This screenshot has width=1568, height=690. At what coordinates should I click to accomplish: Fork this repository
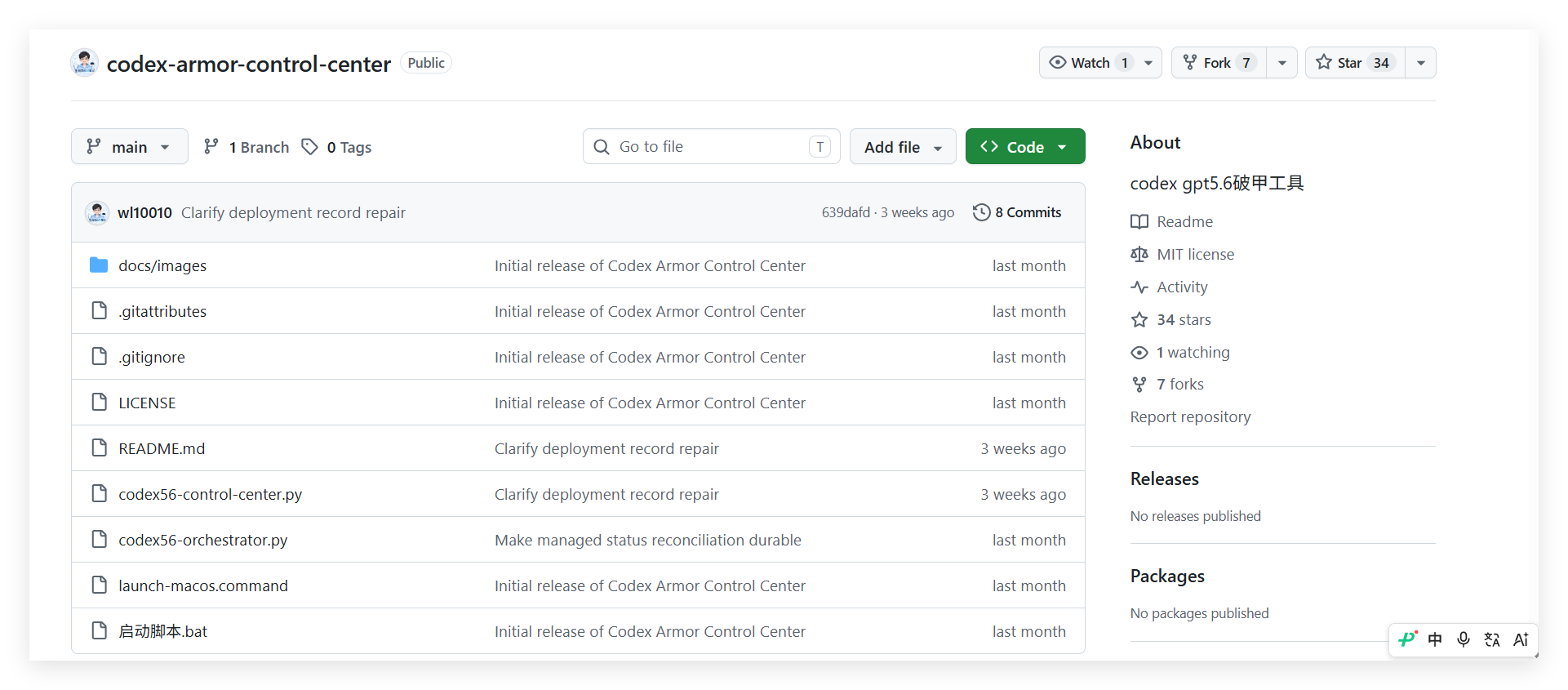tap(1219, 63)
